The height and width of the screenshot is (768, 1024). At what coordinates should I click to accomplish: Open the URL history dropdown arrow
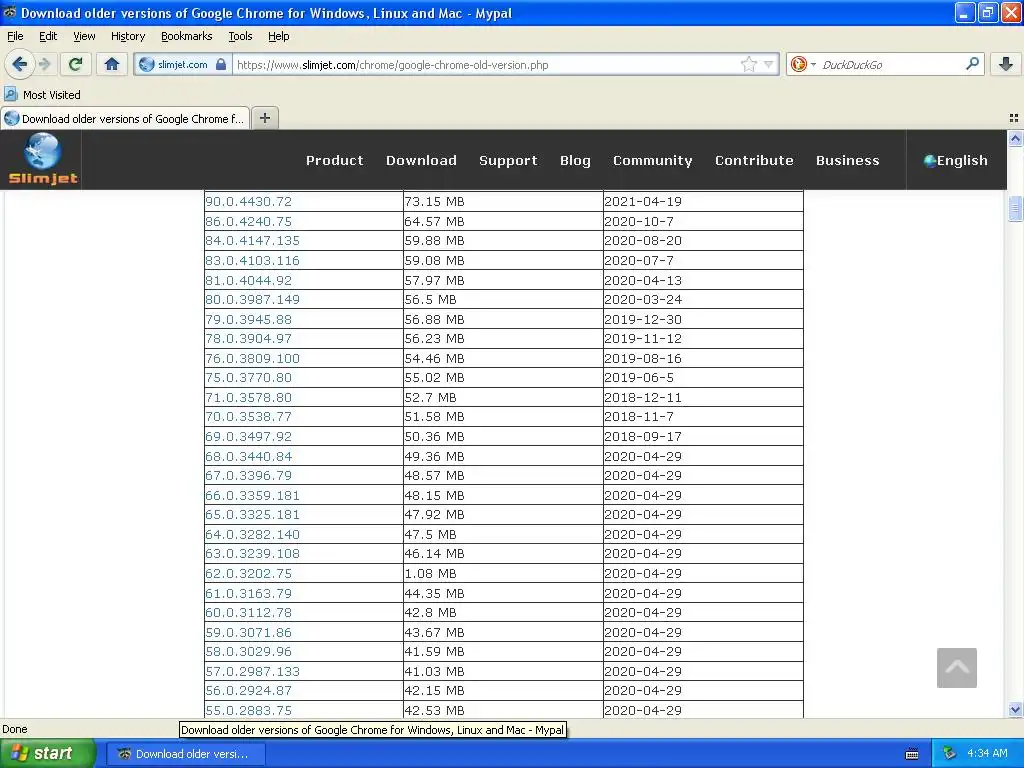click(x=769, y=64)
